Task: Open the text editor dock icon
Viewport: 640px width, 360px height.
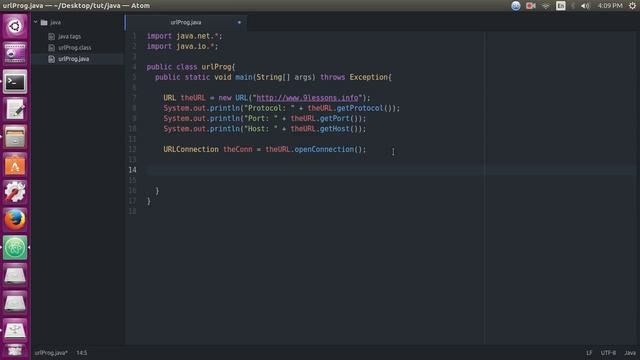Action: pyautogui.click(x=15, y=109)
